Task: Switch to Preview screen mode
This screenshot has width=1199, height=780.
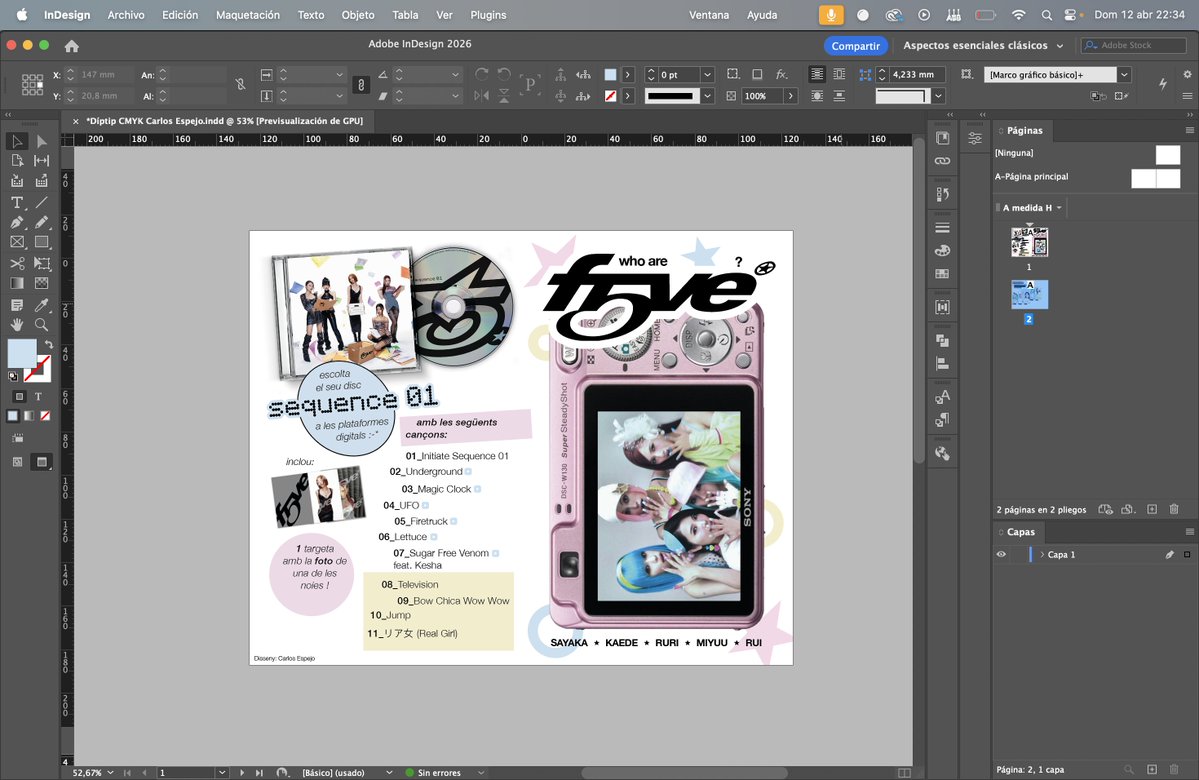Action: click(x=41, y=461)
